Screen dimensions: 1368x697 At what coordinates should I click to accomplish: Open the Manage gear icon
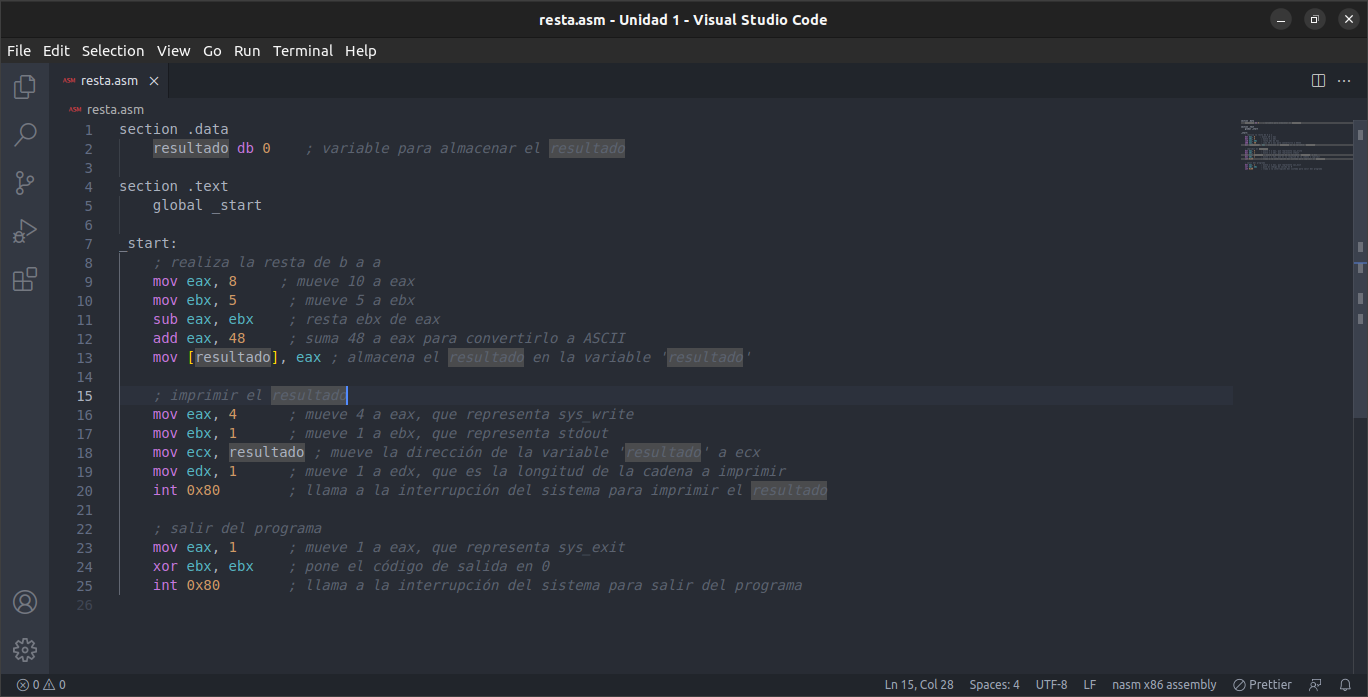tap(25, 650)
